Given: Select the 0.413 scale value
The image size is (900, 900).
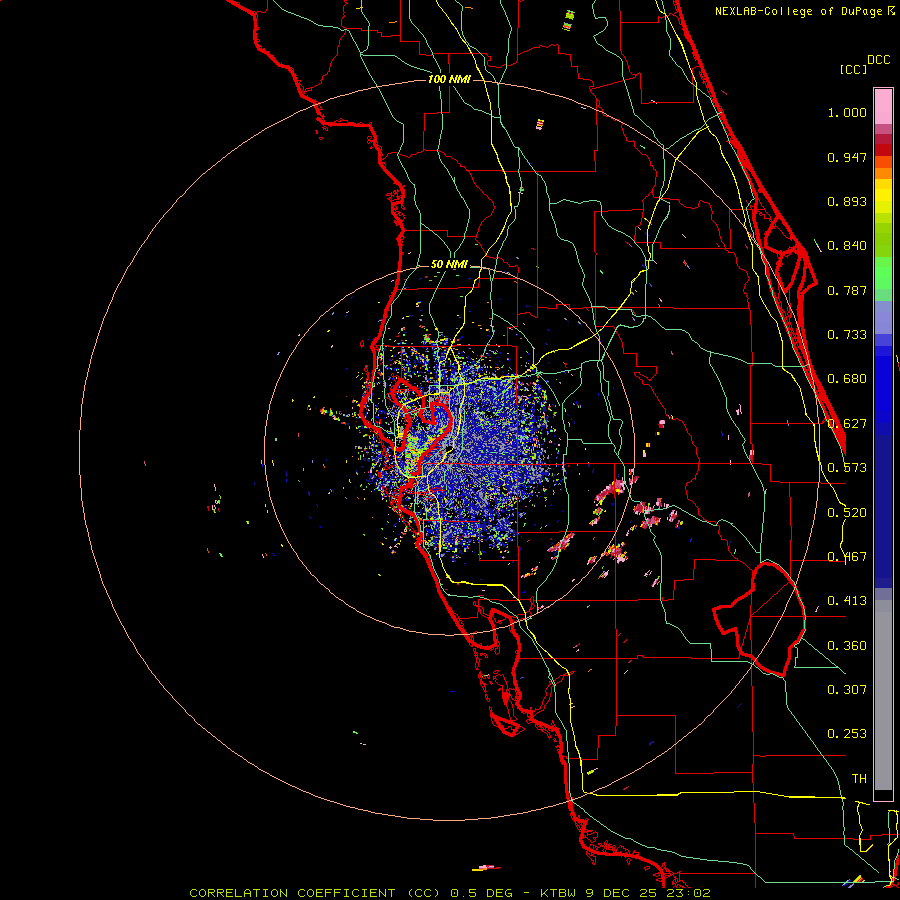Looking at the screenshot, I should click(x=847, y=601).
